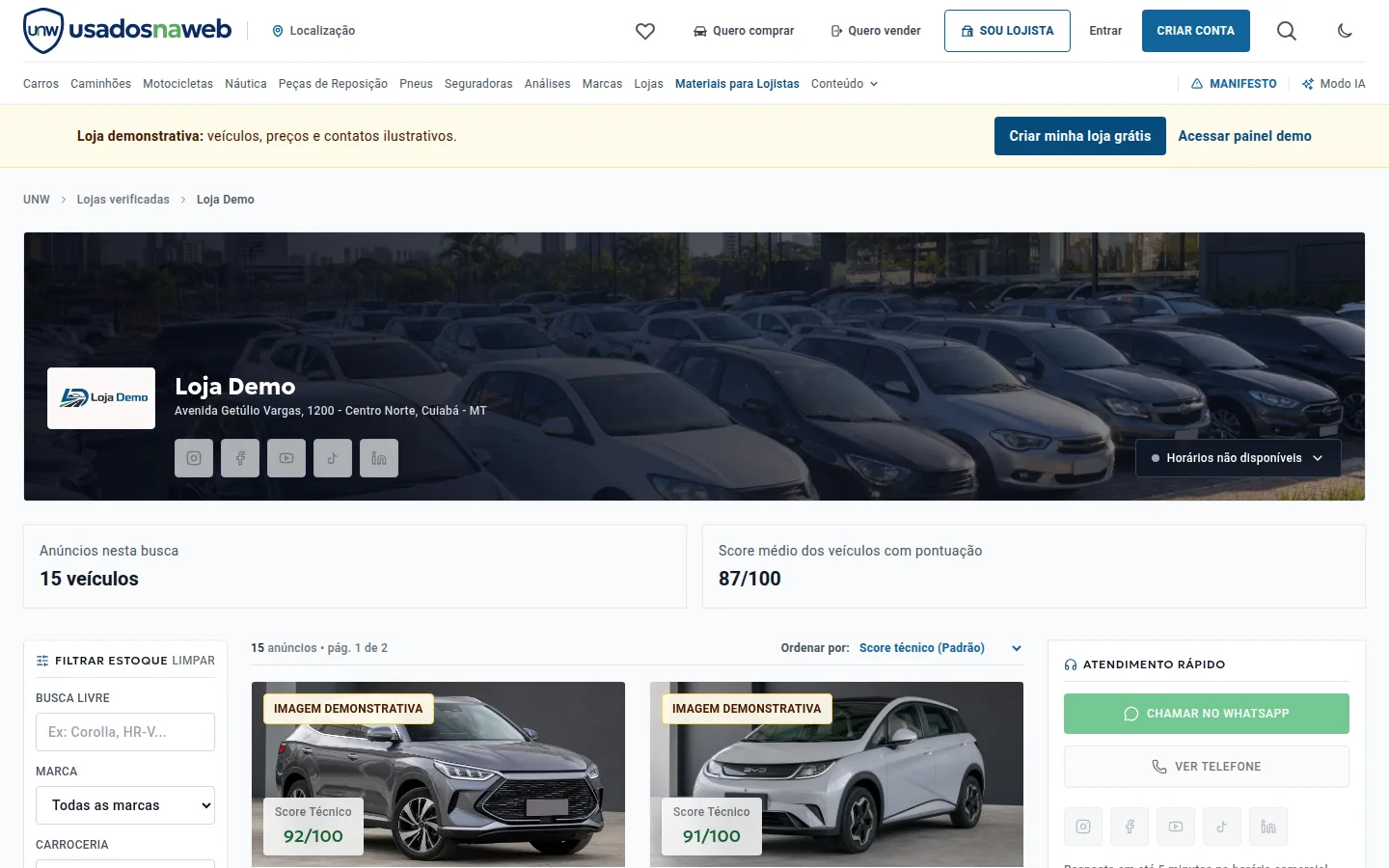The width and height of the screenshot is (1389, 868).
Task: Click the usadosnaweb logo
Action: click(x=127, y=31)
